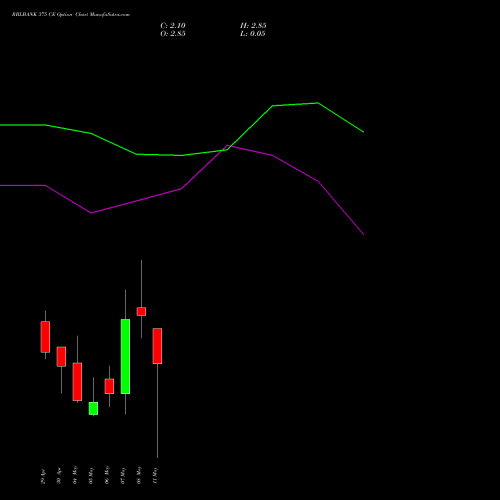Click the '07 May' date axis label
Image resolution: width=500 pixels, height=500 pixels.
[123, 475]
